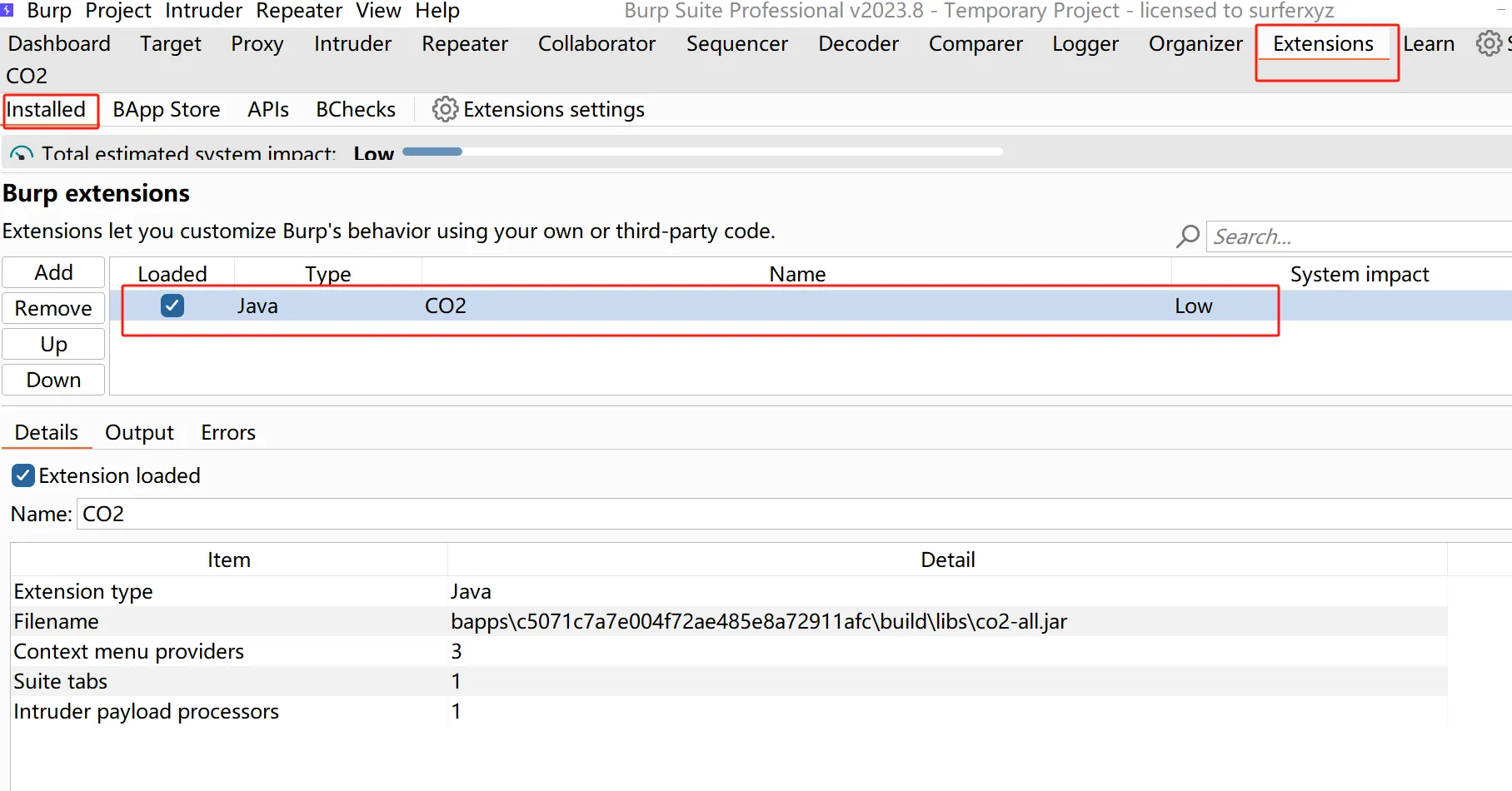This screenshot has width=1512, height=791.
Task: Open the View menu
Action: [378, 11]
